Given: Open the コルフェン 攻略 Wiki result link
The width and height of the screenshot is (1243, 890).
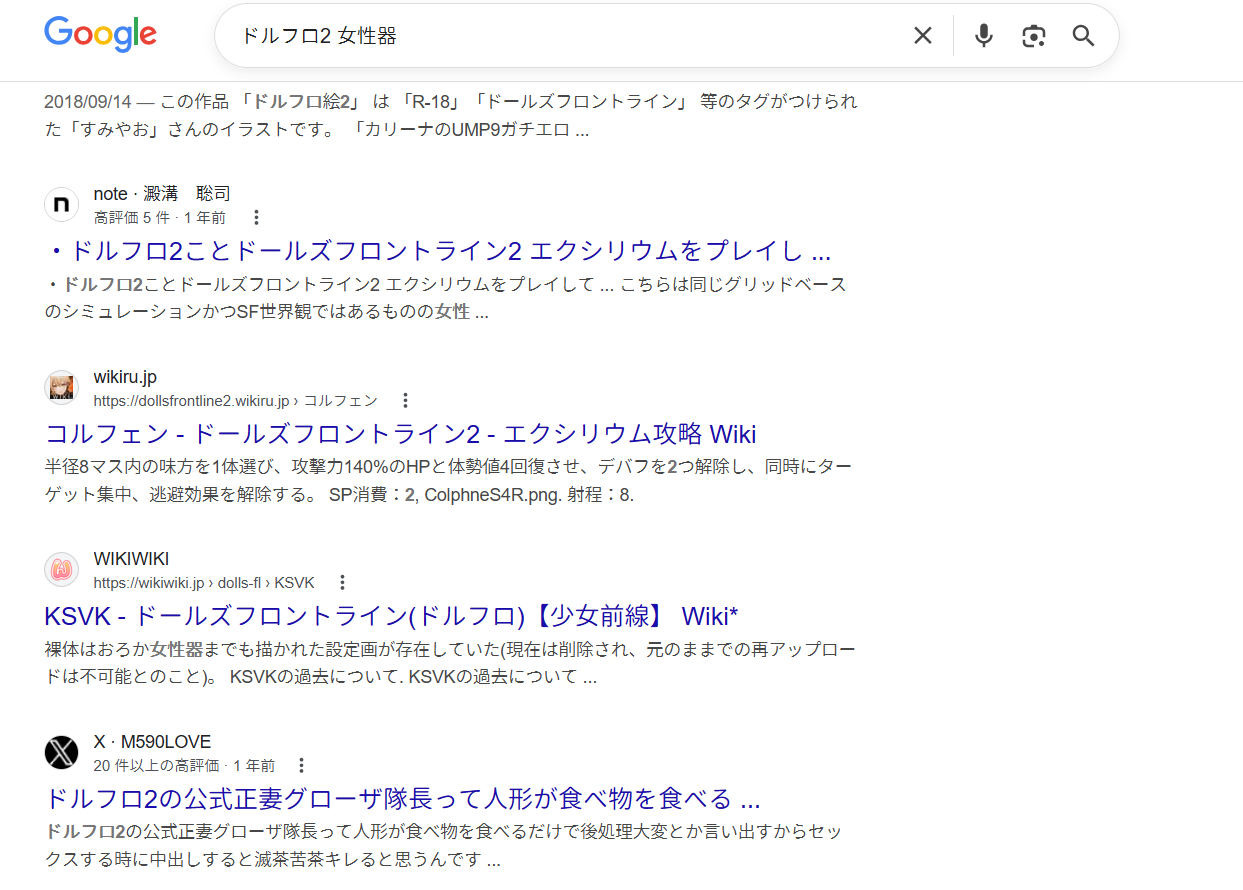Looking at the screenshot, I should click(400, 434).
